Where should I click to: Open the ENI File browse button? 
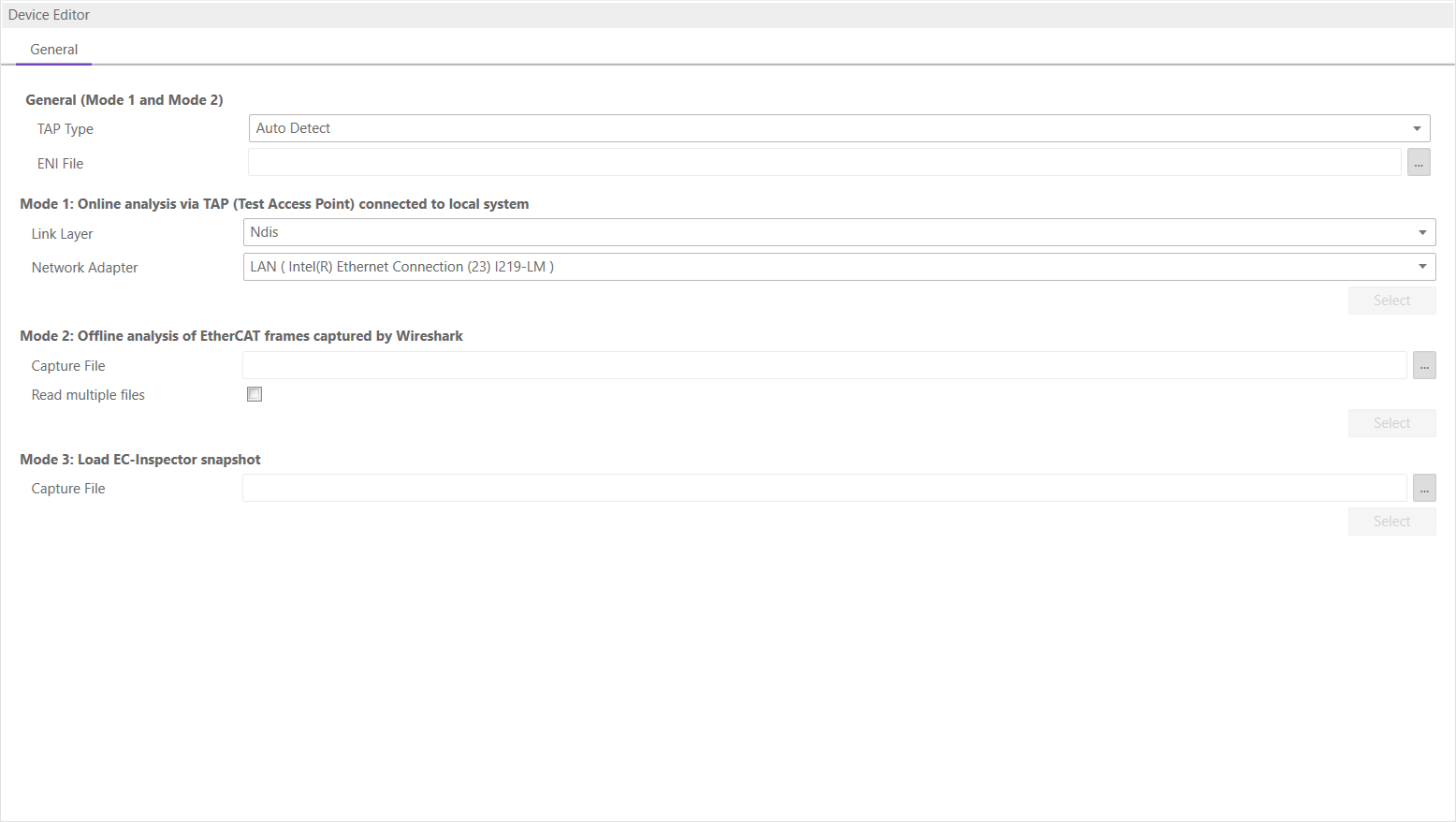(x=1419, y=163)
